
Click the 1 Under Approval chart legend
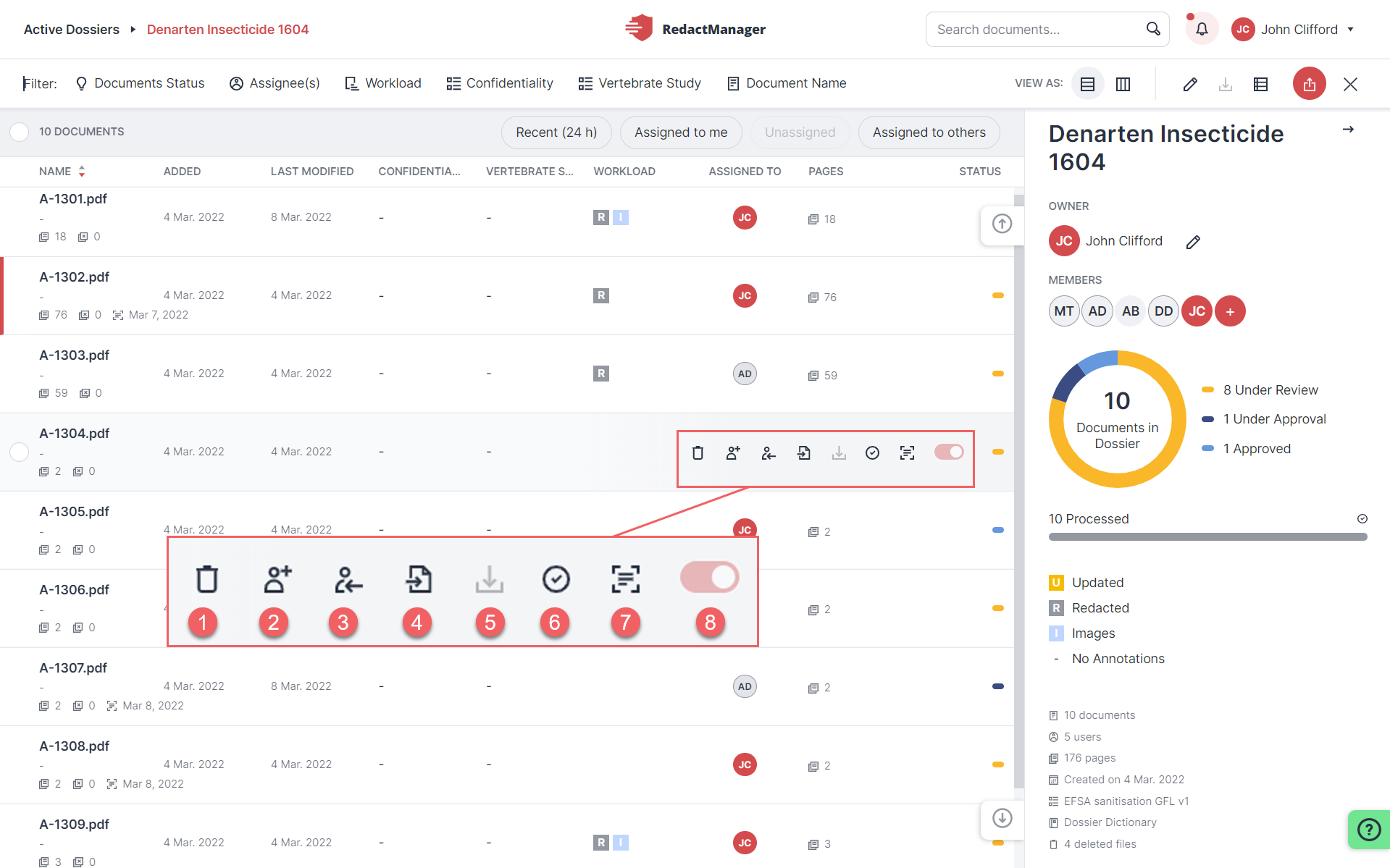1264,419
